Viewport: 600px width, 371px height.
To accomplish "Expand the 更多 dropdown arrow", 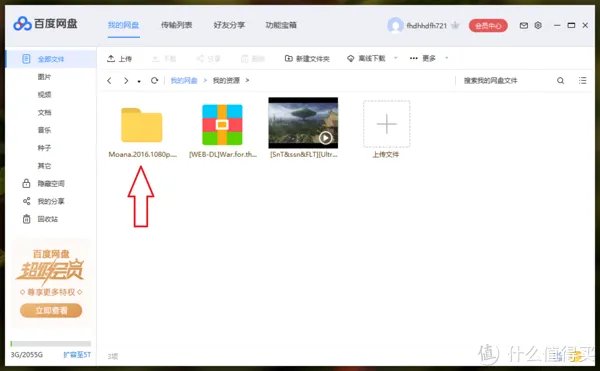I will click(447, 58).
